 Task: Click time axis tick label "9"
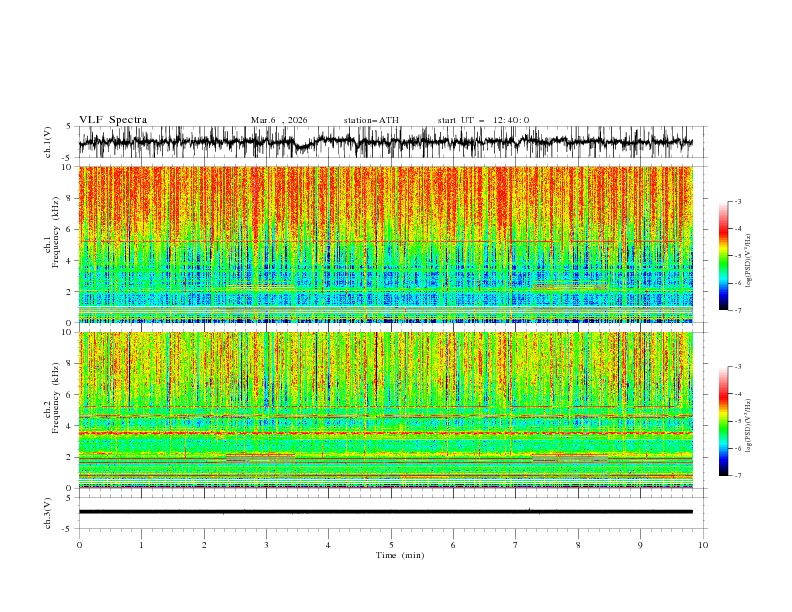click(x=640, y=545)
